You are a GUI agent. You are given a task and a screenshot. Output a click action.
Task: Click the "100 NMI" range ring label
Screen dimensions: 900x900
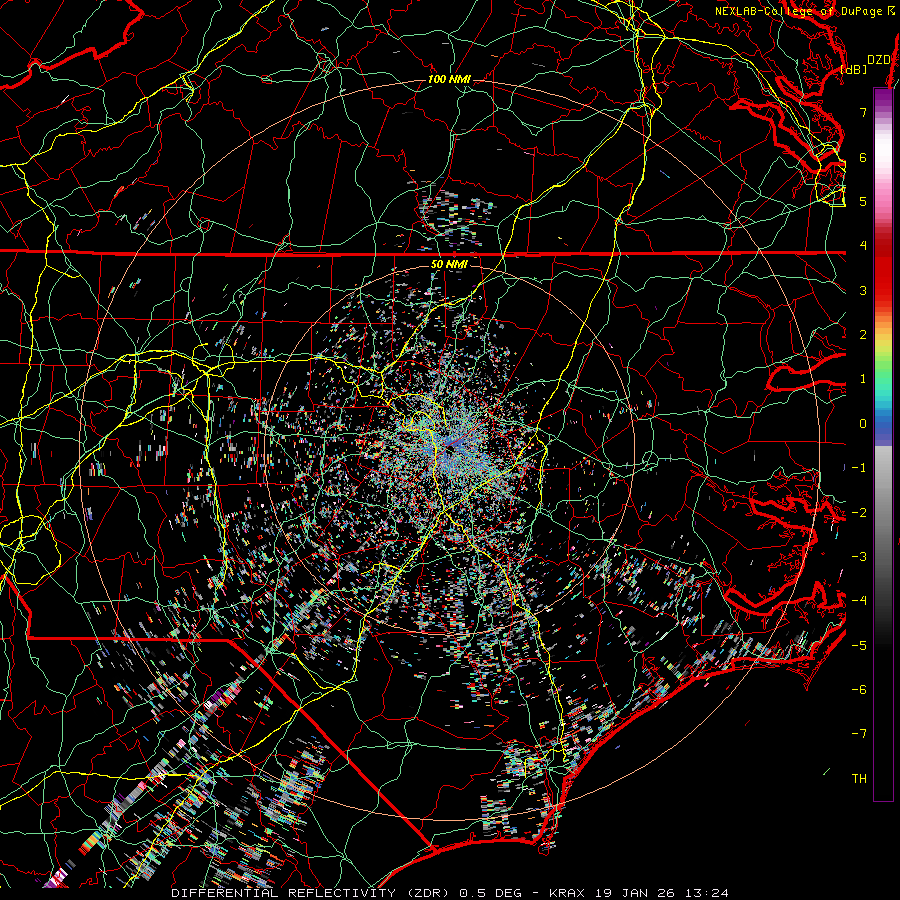pos(449,79)
